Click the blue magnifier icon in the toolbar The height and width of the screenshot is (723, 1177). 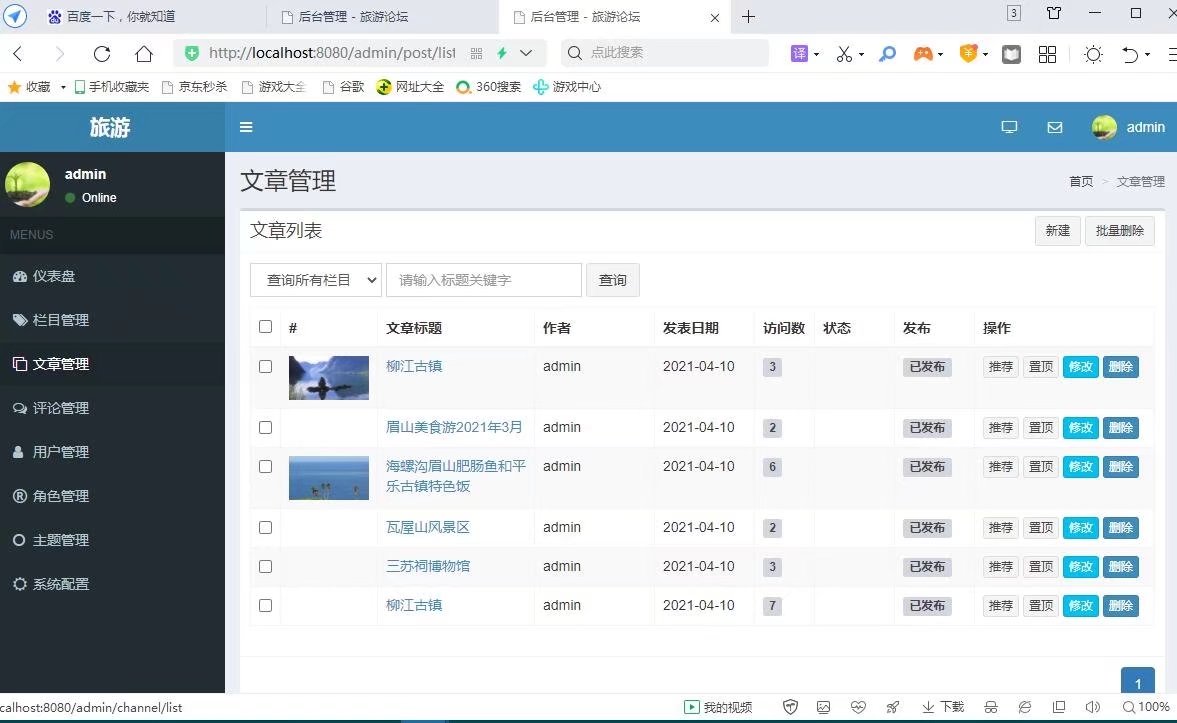(x=887, y=53)
